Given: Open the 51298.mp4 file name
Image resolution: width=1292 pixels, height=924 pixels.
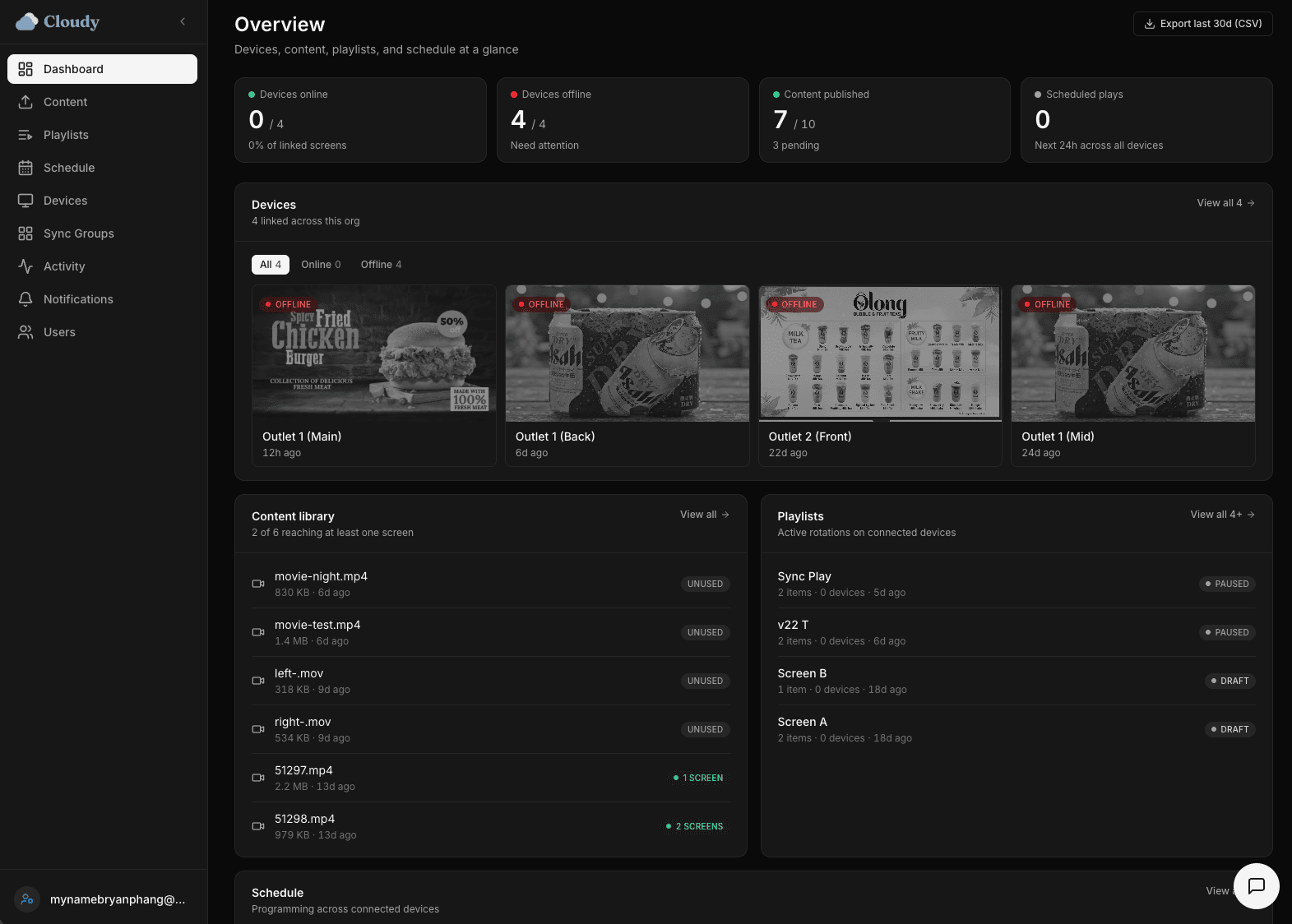Looking at the screenshot, I should click(x=305, y=819).
